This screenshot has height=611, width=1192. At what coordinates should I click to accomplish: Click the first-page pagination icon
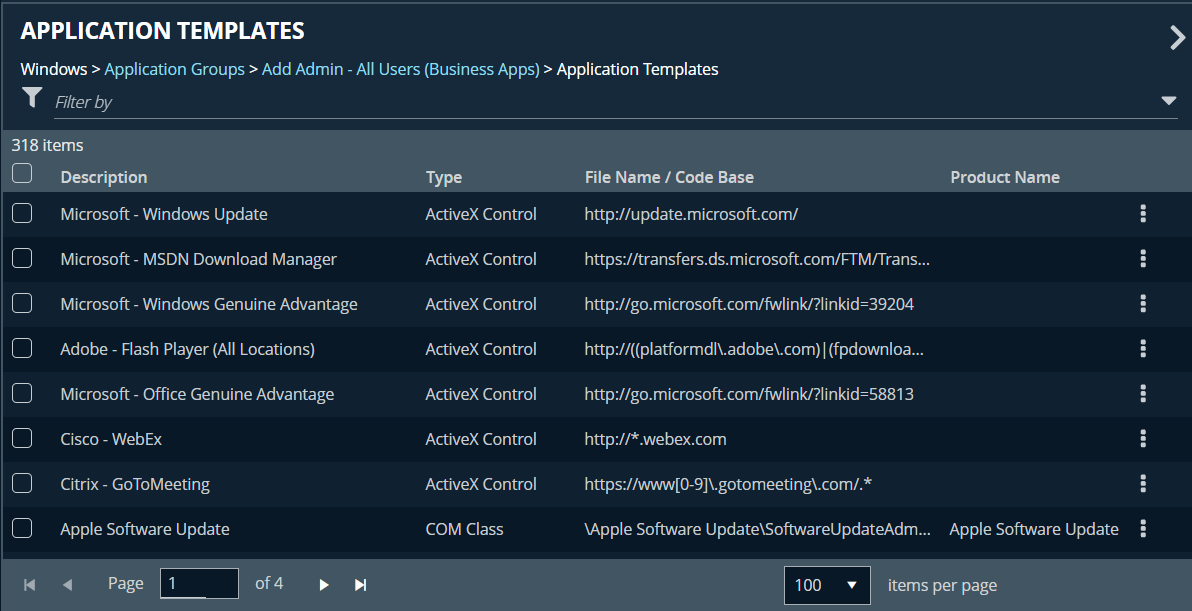pos(28,584)
